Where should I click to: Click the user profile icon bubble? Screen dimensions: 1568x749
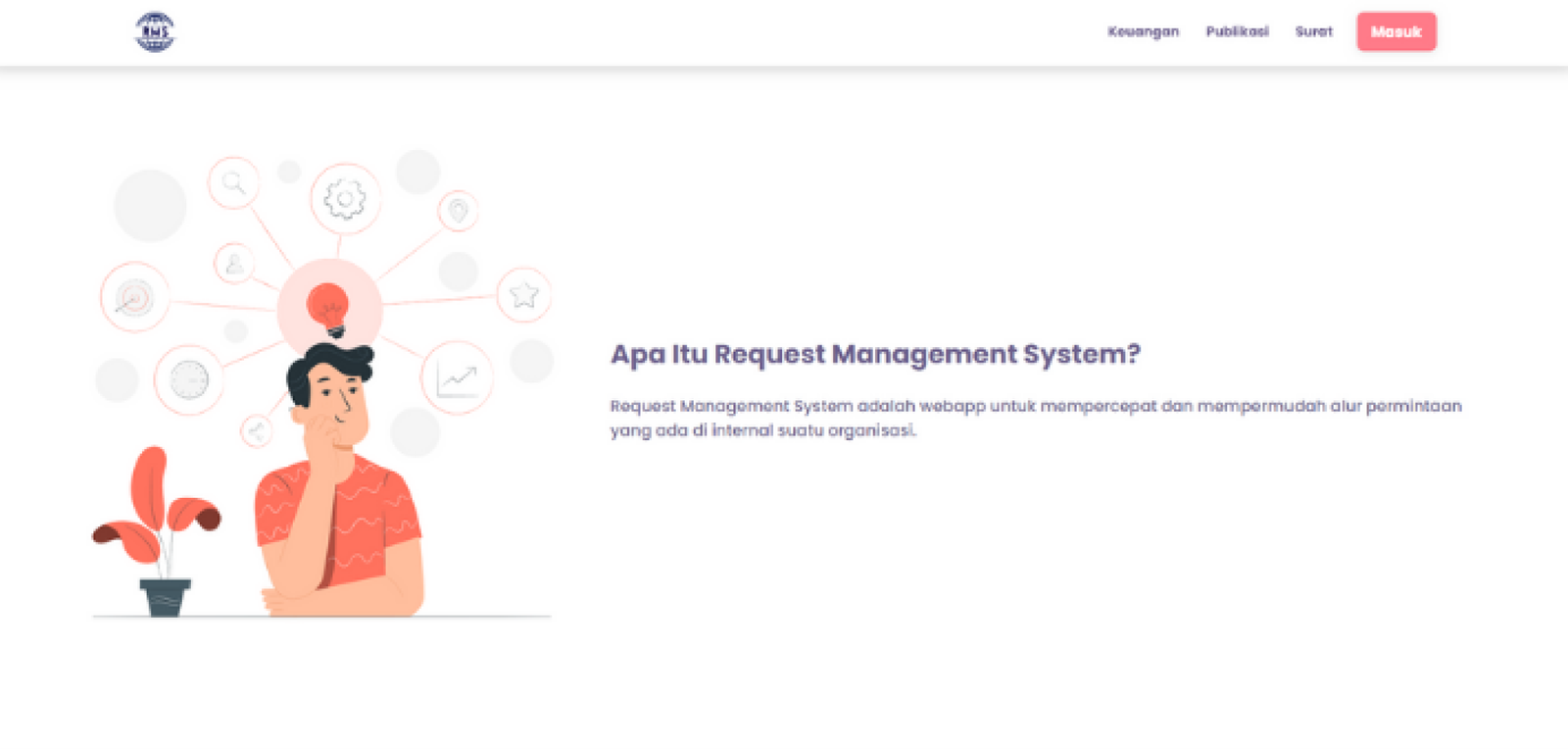[x=234, y=264]
